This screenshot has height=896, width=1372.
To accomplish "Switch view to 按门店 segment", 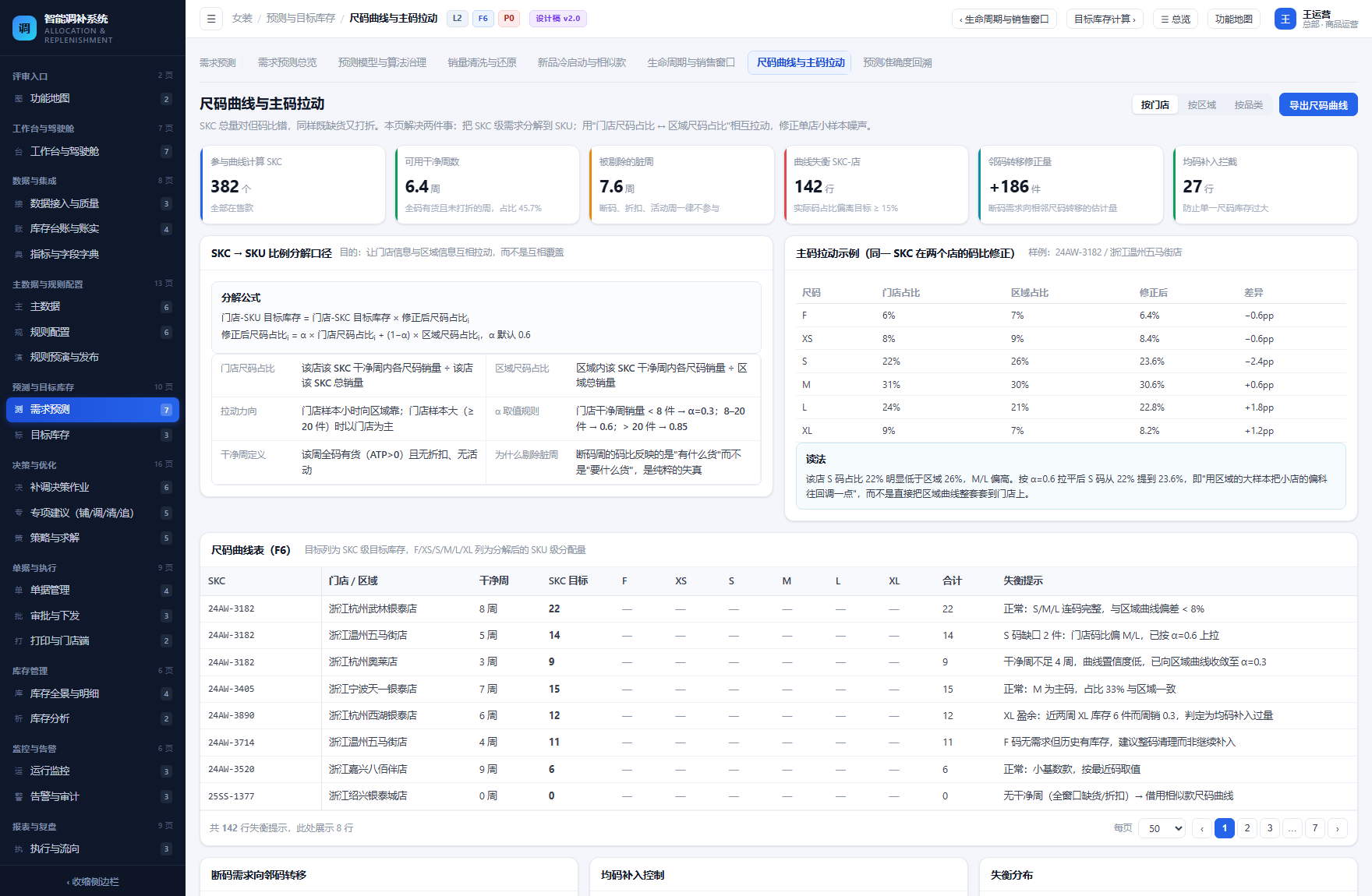I will click(1155, 105).
